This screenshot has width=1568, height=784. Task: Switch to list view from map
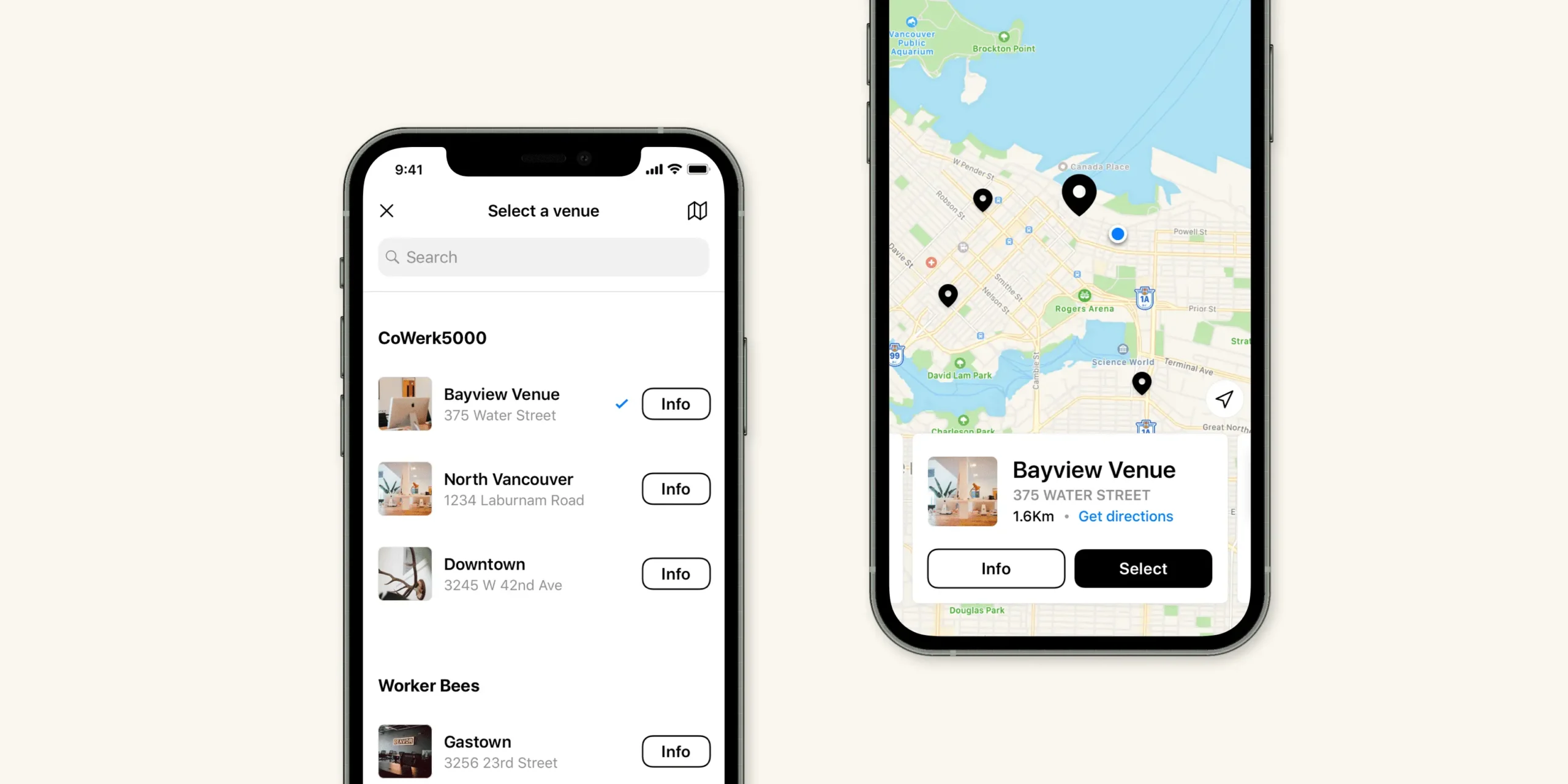[x=697, y=211]
